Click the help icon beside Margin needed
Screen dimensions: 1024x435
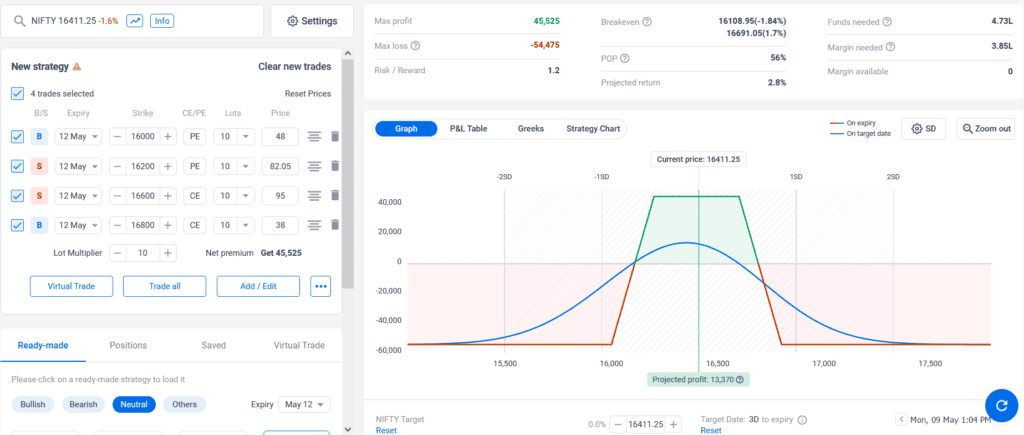[x=890, y=47]
